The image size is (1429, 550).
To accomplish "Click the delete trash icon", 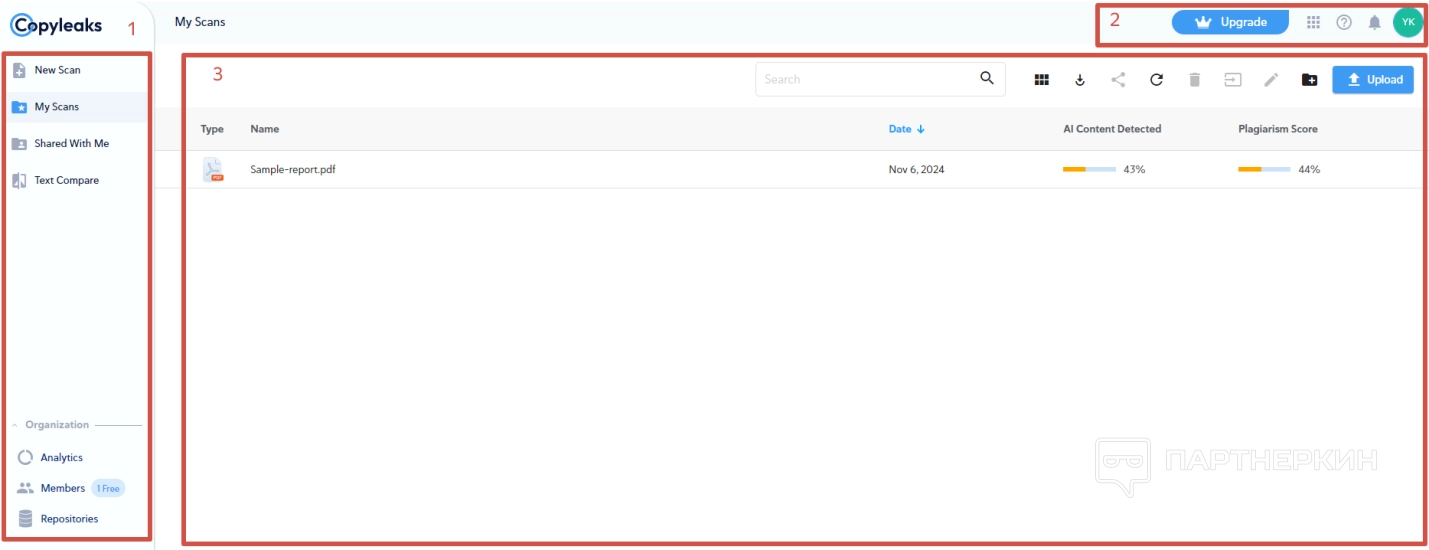I will 1194,80.
